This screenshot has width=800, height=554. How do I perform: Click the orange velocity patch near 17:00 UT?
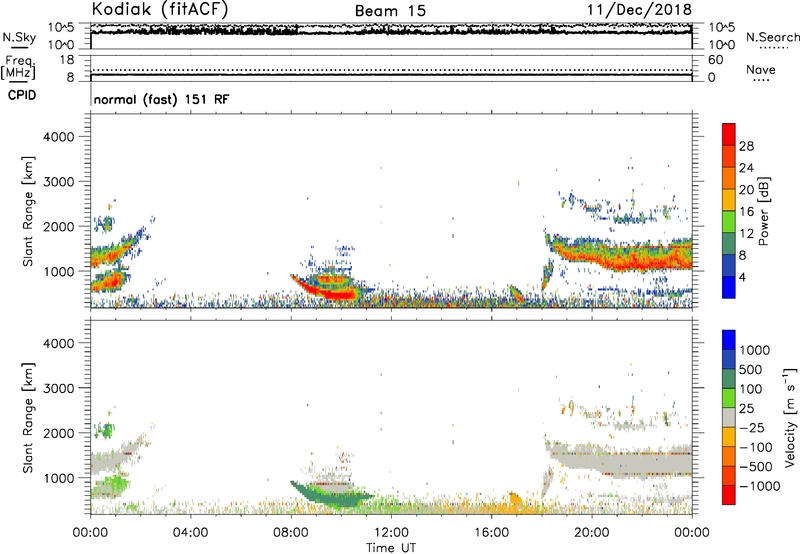click(x=515, y=499)
